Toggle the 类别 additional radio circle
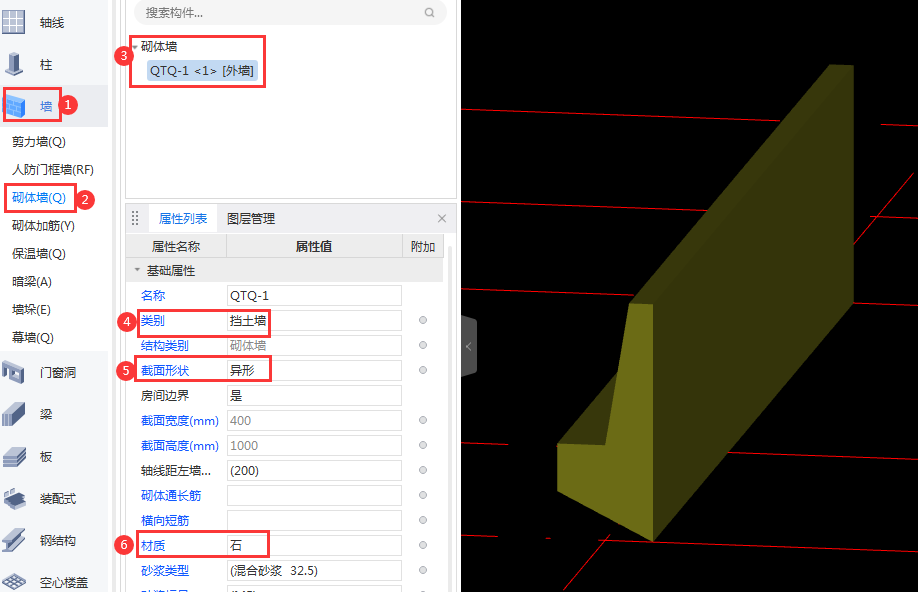 [x=423, y=320]
